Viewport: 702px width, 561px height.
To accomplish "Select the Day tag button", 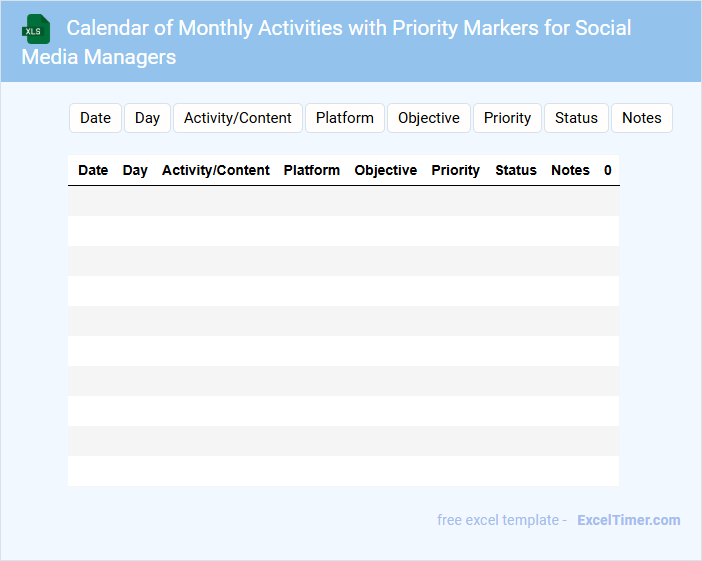I will (x=147, y=118).
